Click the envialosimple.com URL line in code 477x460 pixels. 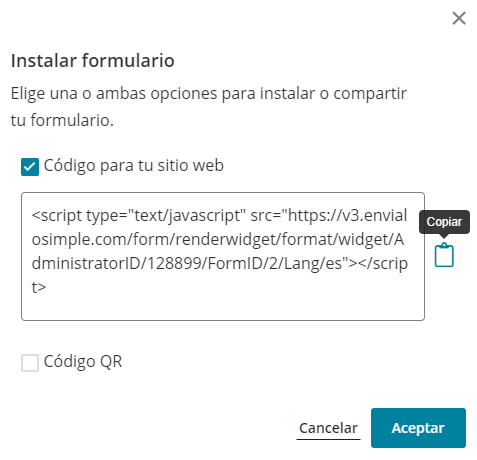[218, 240]
